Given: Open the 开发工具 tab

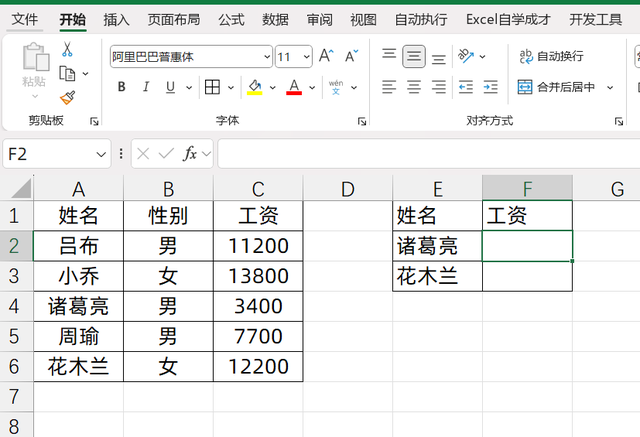Looking at the screenshot, I should [596, 20].
